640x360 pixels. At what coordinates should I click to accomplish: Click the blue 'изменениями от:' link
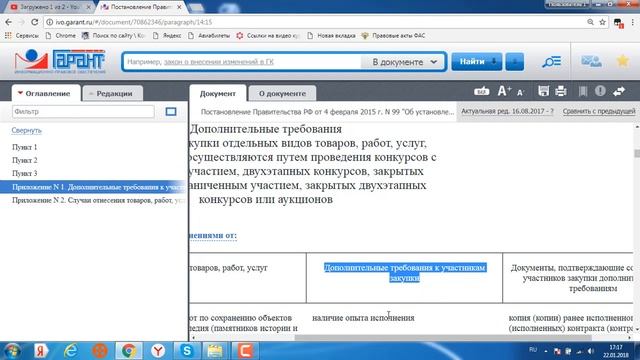coord(213,235)
